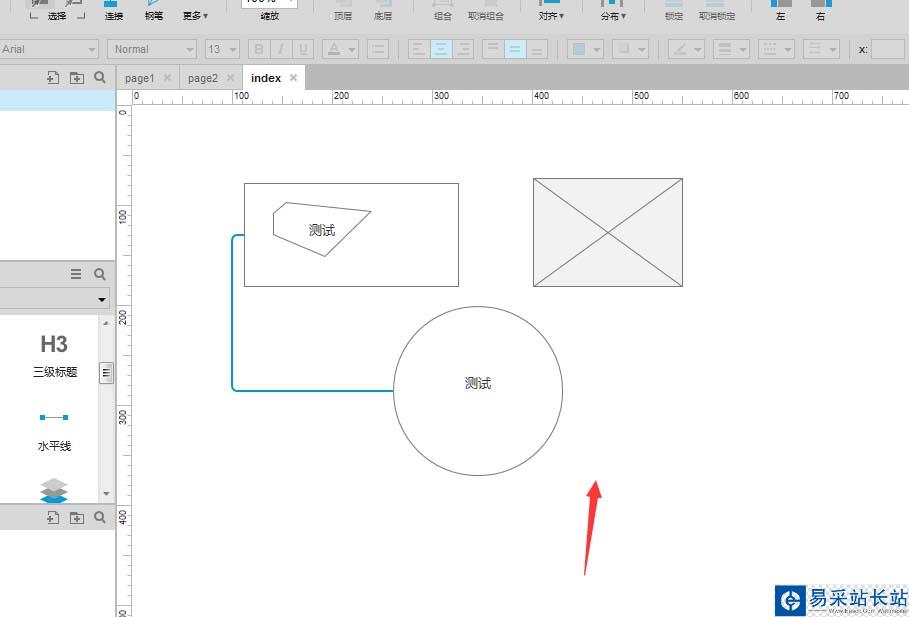This screenshot has height=617, width=909.
Task: Switch to the page2 tab
Action: [x=203, y=78]
